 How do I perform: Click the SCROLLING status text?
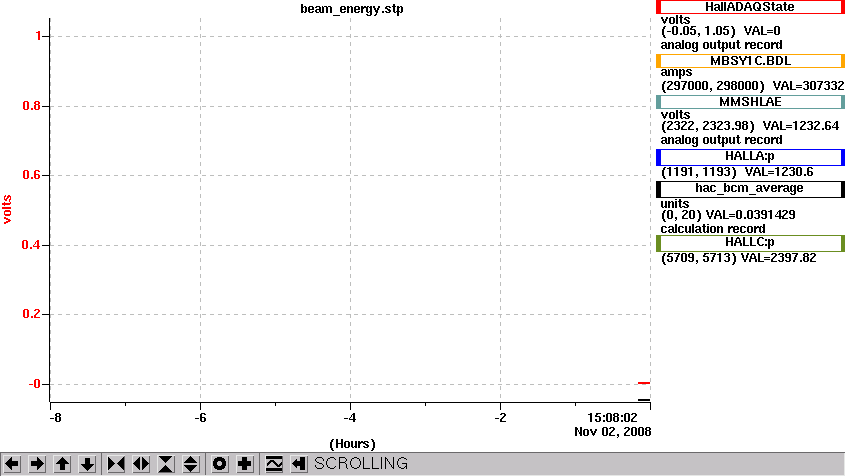tap(361, 464)
